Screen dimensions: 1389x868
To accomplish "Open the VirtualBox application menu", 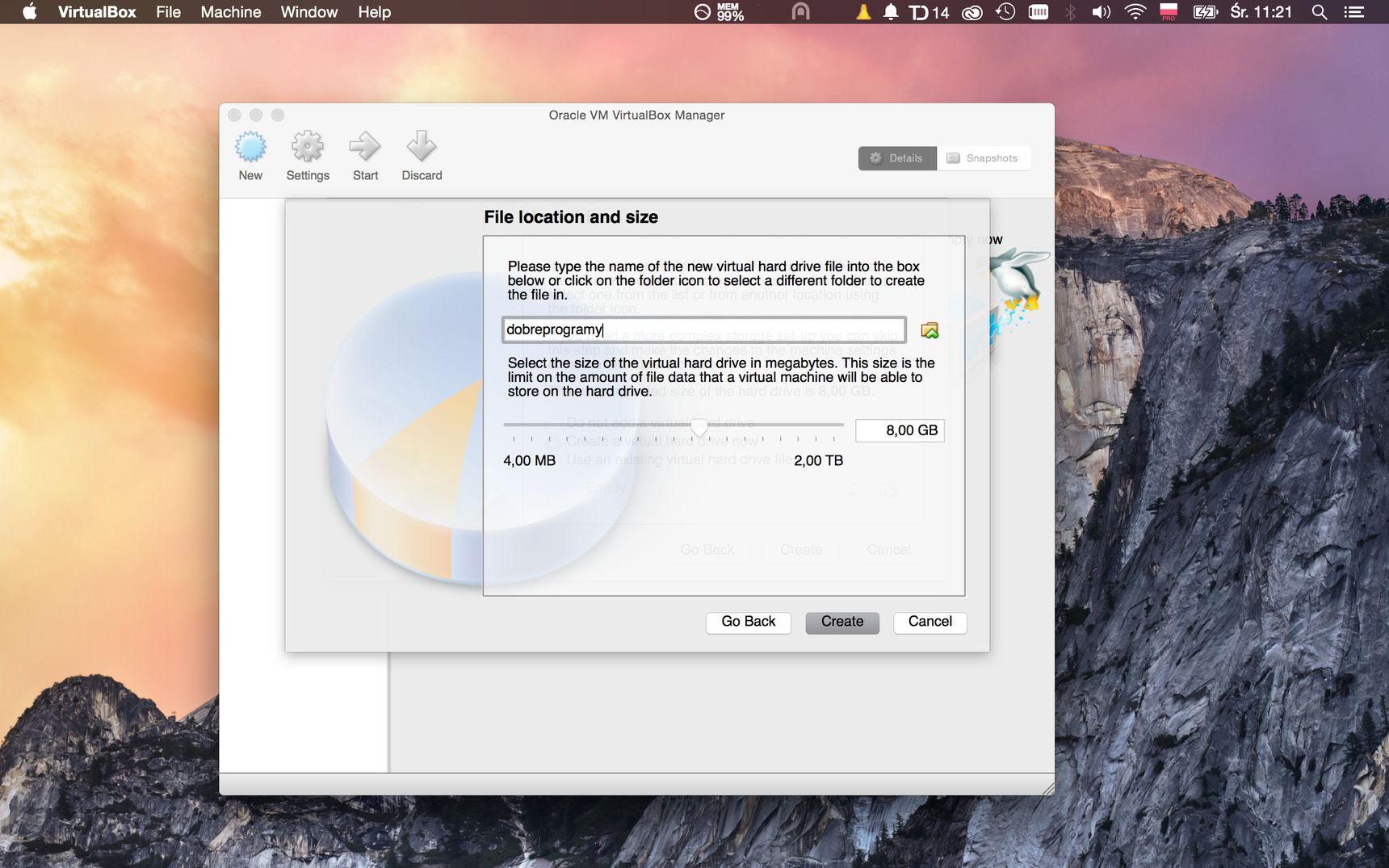I will point(97,12).
